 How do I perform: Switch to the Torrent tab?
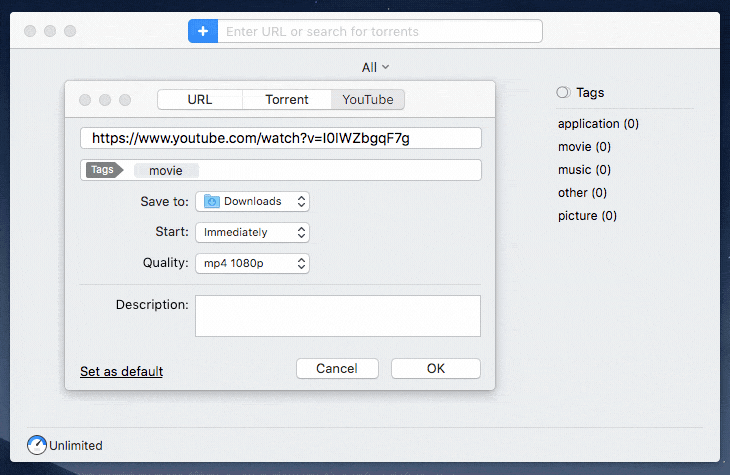287,100
